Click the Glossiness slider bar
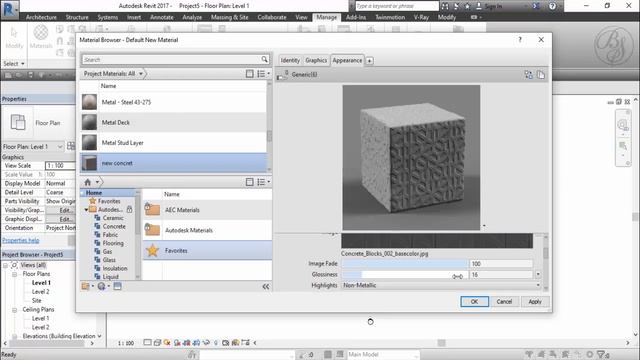Viewport: 640px width, 360px height. [x=404, y=275]
